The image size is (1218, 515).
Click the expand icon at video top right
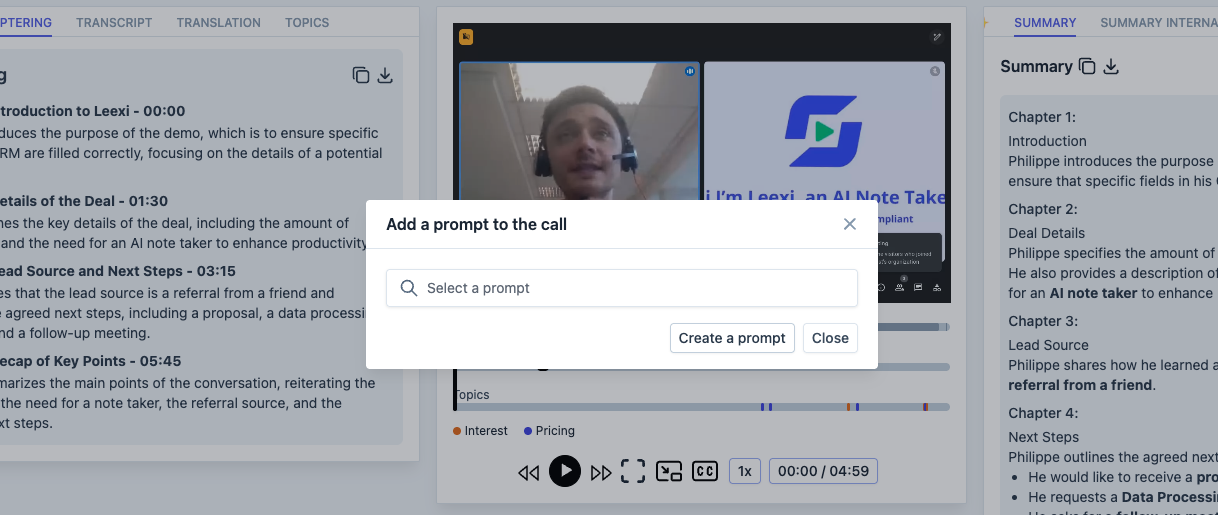(937, 37)
